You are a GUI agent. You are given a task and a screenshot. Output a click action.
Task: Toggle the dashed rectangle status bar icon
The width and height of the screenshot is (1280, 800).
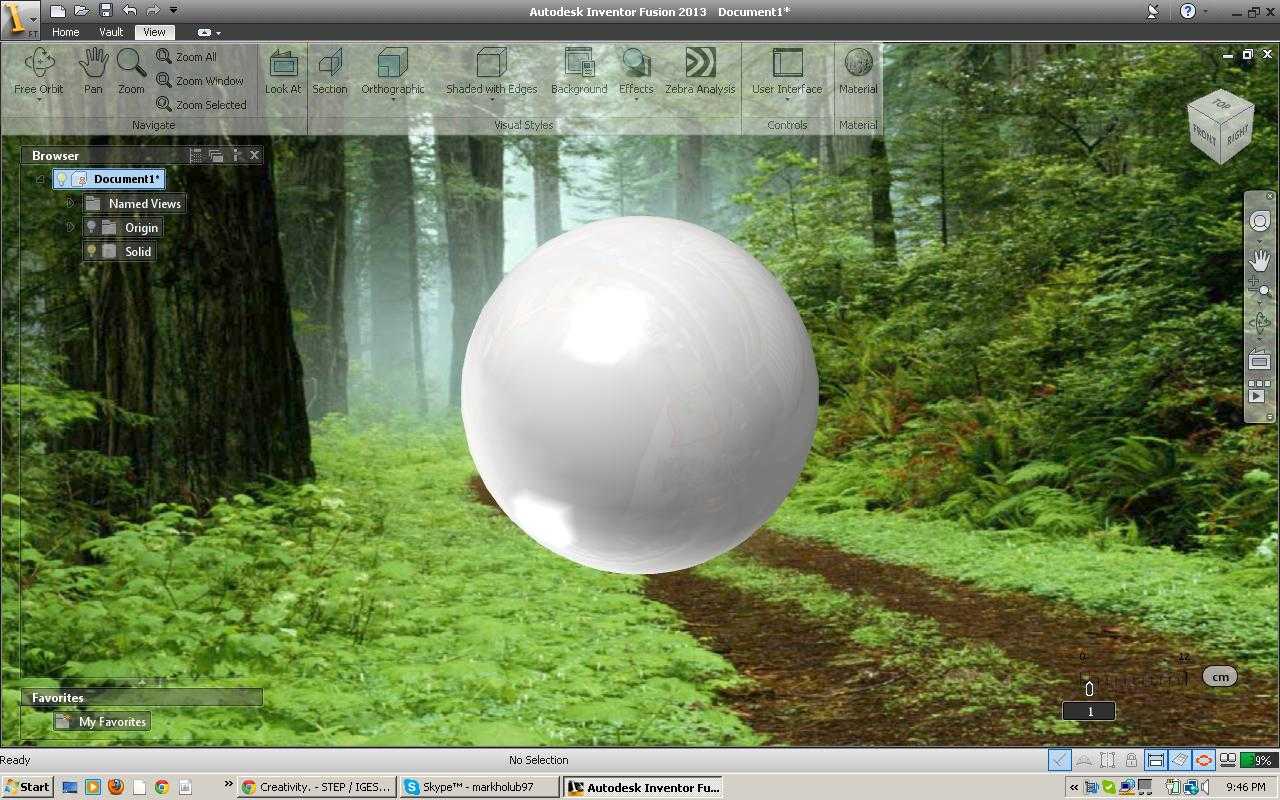[1107, 760]
